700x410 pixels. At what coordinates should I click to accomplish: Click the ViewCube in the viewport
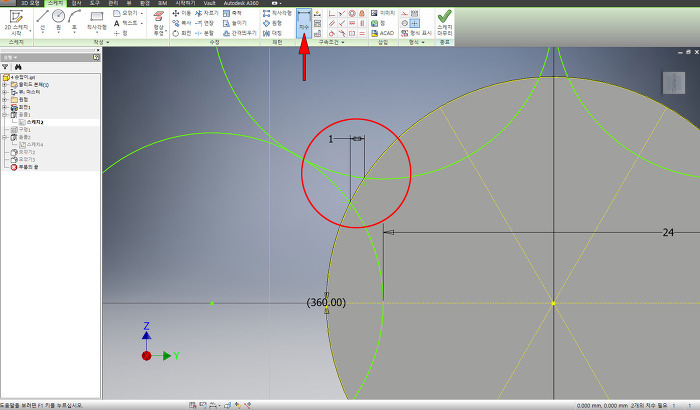pos(674,83)
